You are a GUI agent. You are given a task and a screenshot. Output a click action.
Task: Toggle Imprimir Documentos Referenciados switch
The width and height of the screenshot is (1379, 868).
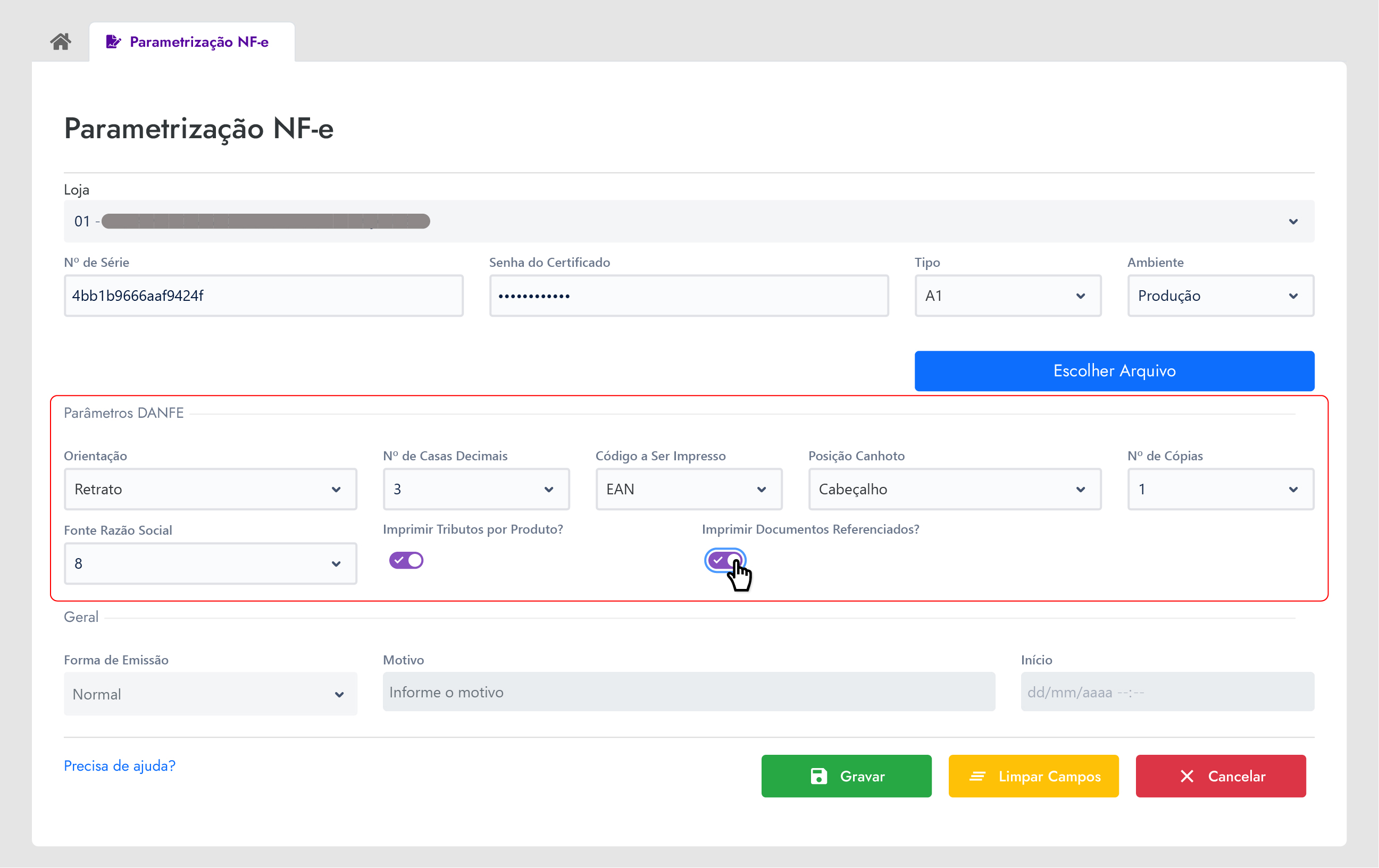click(725, 560)
